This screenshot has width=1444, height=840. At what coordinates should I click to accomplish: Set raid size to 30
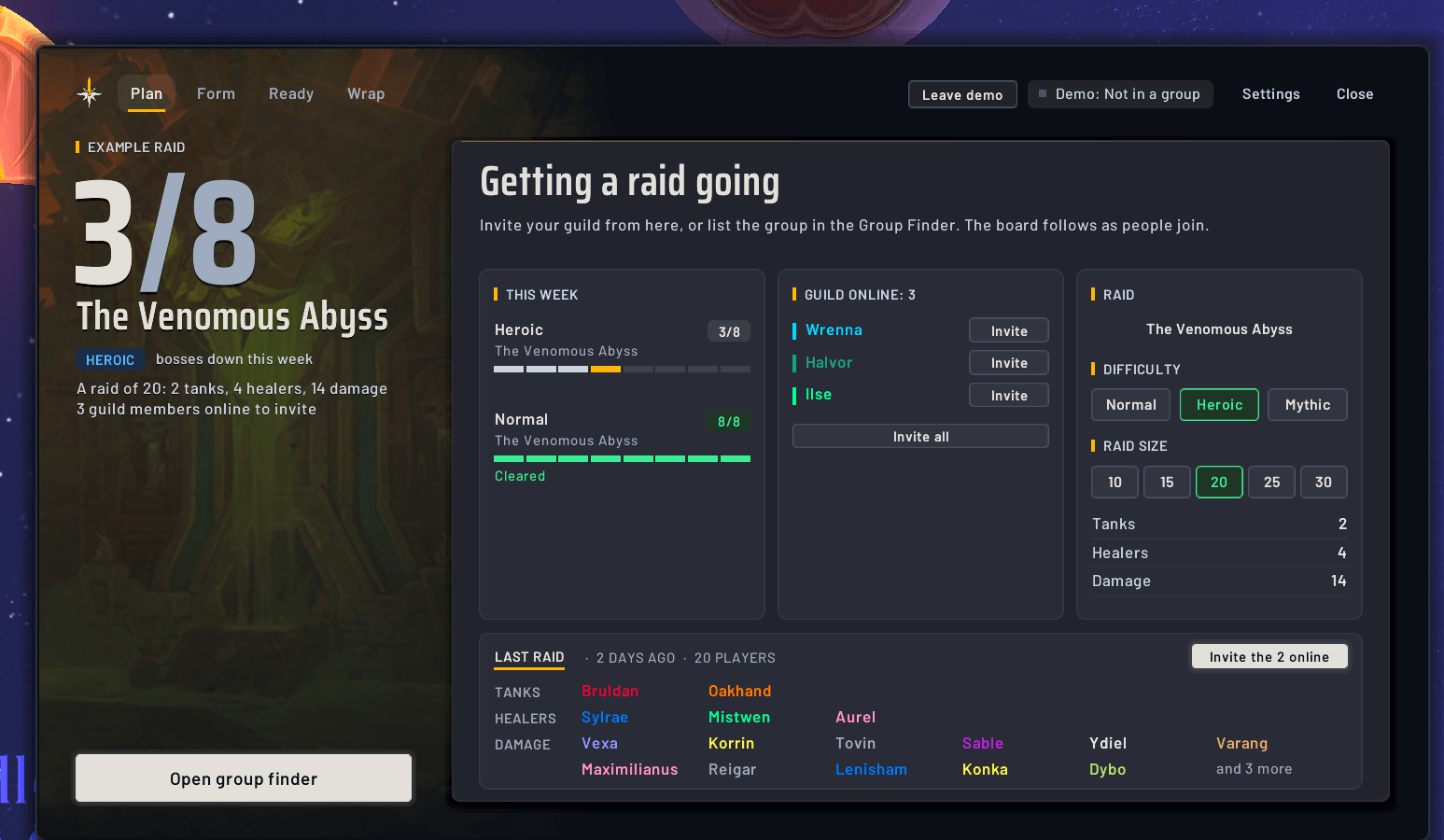click(x=1324, y=482)
